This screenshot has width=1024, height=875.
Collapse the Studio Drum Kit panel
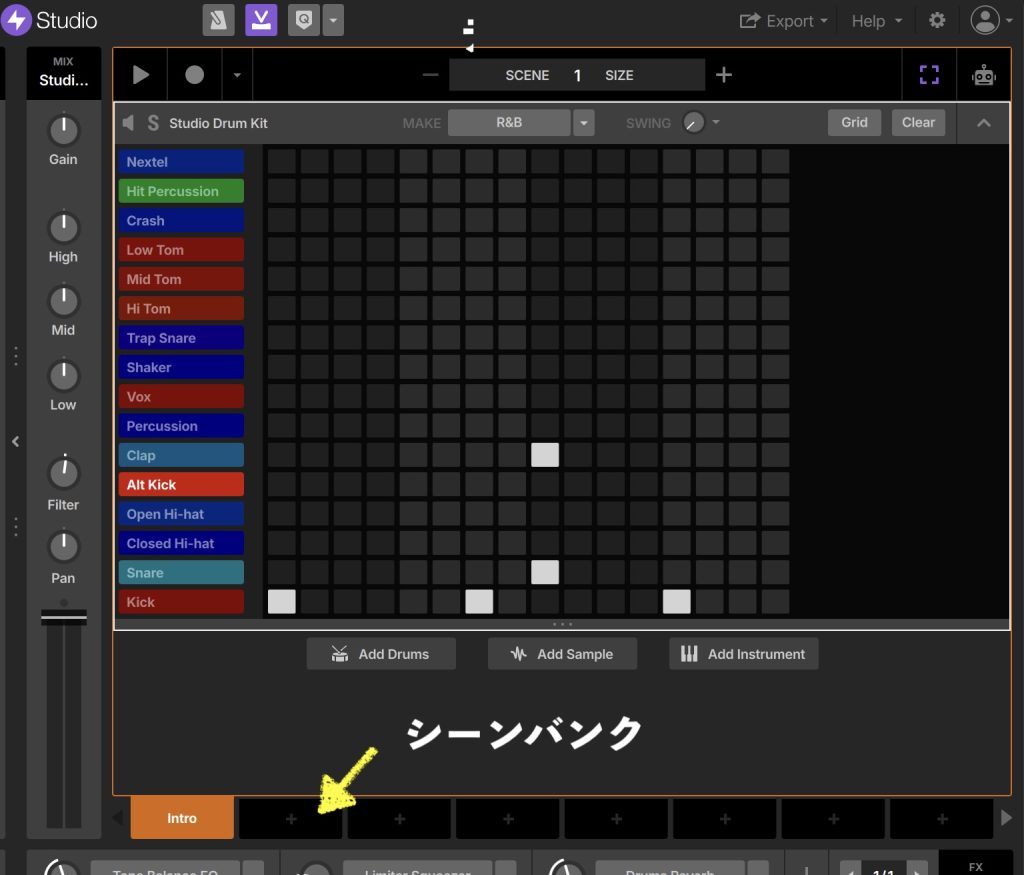coord(983,123)
